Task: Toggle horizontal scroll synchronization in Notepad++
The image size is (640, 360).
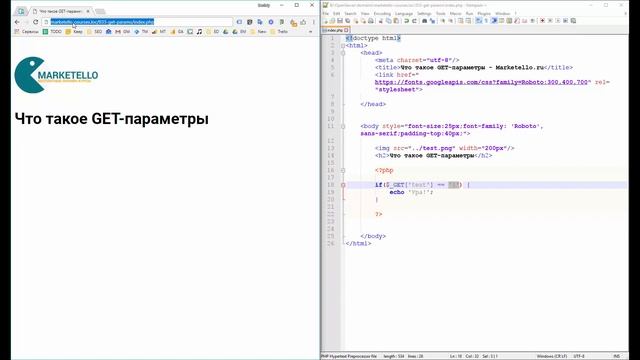Action: (468, 21)
